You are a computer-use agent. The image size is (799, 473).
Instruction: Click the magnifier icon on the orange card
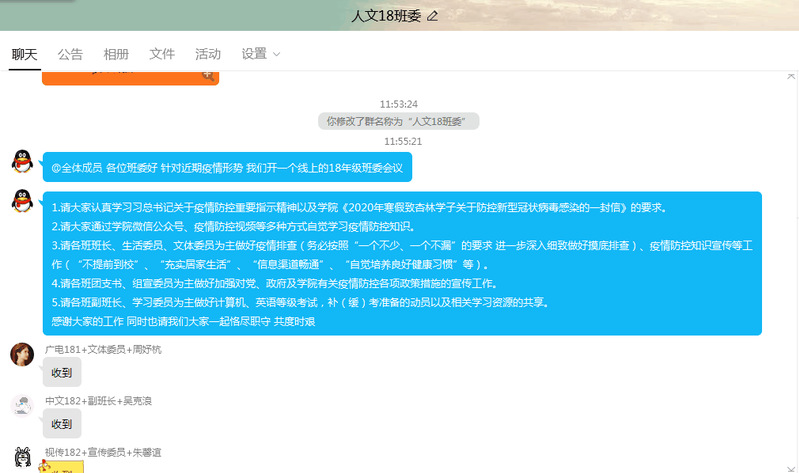(x=207, y=74)
